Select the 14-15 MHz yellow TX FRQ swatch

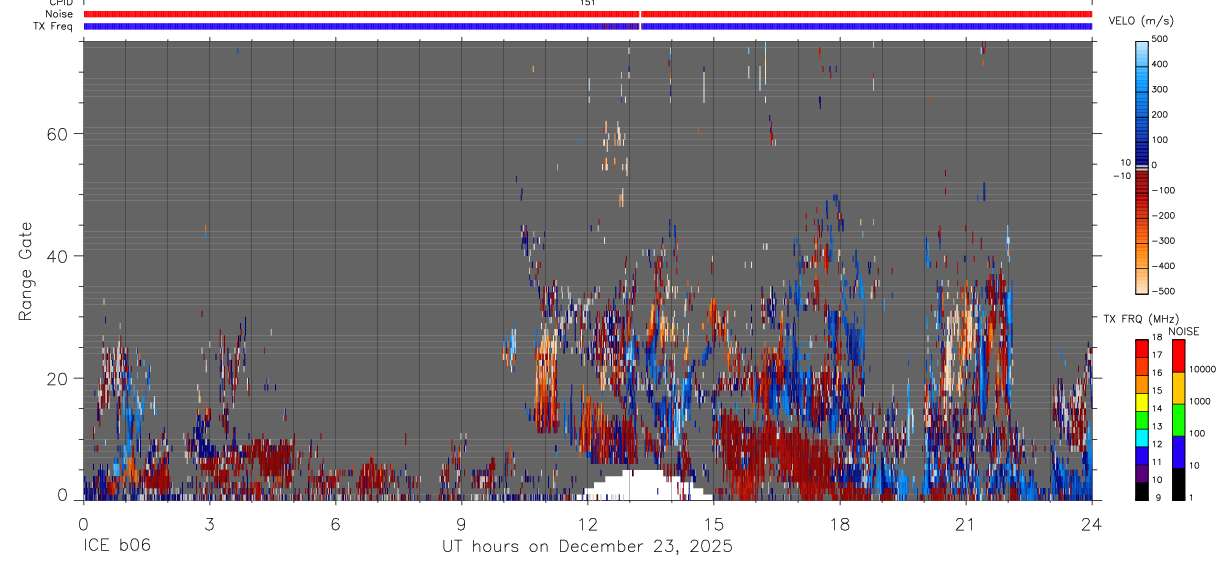1141,401
